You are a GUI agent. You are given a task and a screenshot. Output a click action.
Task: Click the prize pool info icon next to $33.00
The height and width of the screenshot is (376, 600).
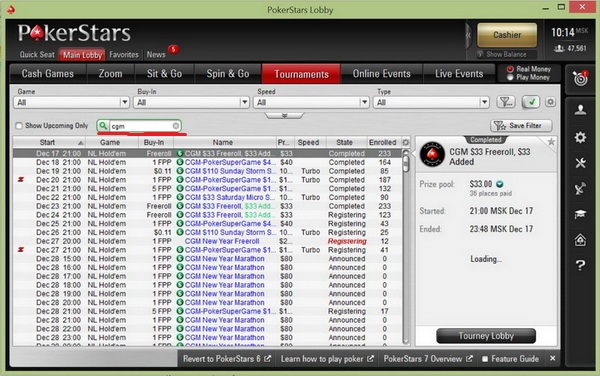click(499, 184)
